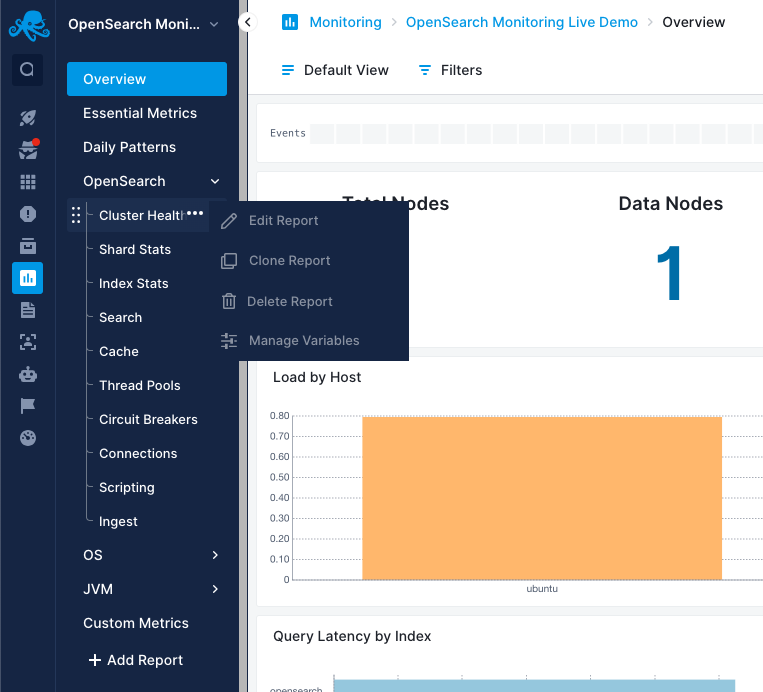Click the ubuntu axis label
Screen dimensions: 763x692
[x=542, y=589]
